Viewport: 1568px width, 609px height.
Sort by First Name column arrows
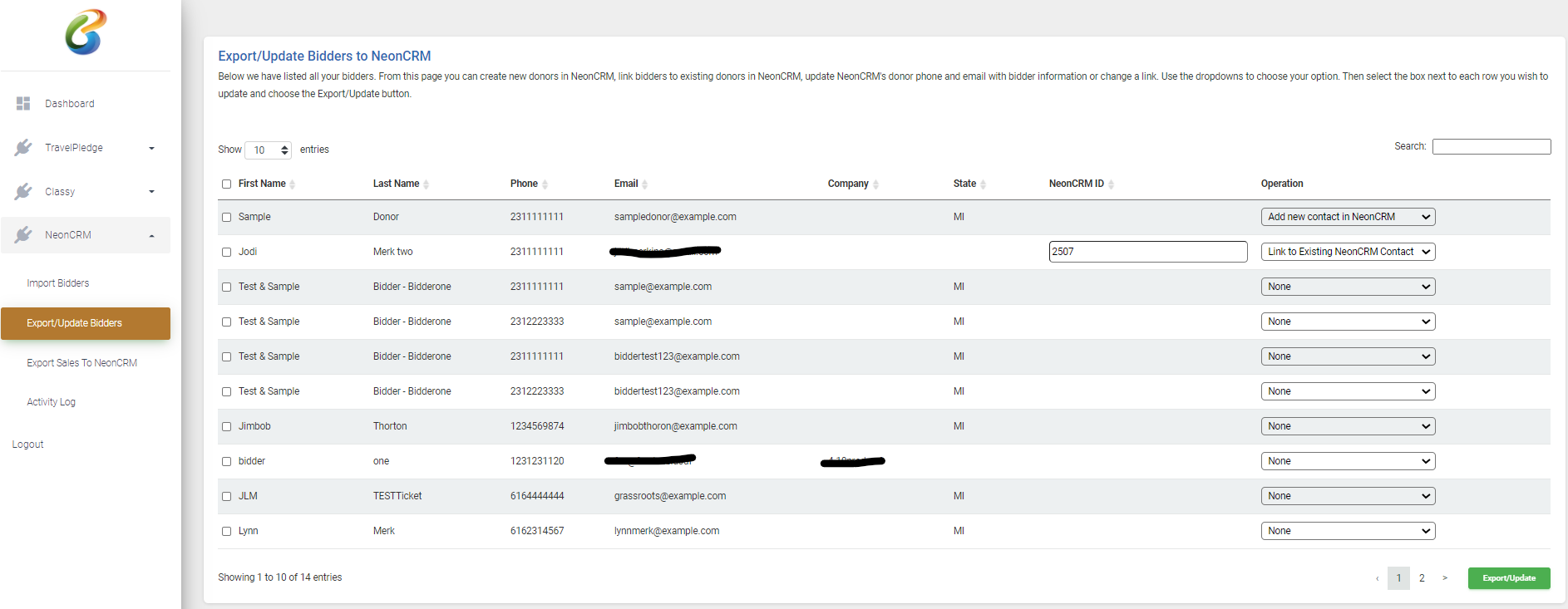tap(292, 184)
